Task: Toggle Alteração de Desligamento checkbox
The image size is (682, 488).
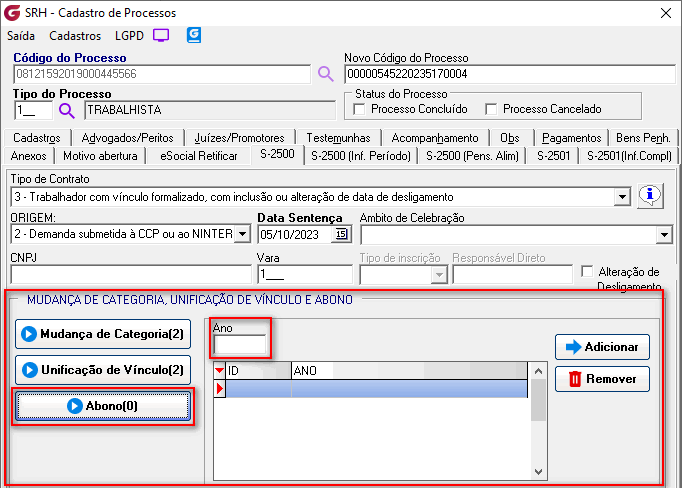Action: pyautogui.click(x=587, y=272)
